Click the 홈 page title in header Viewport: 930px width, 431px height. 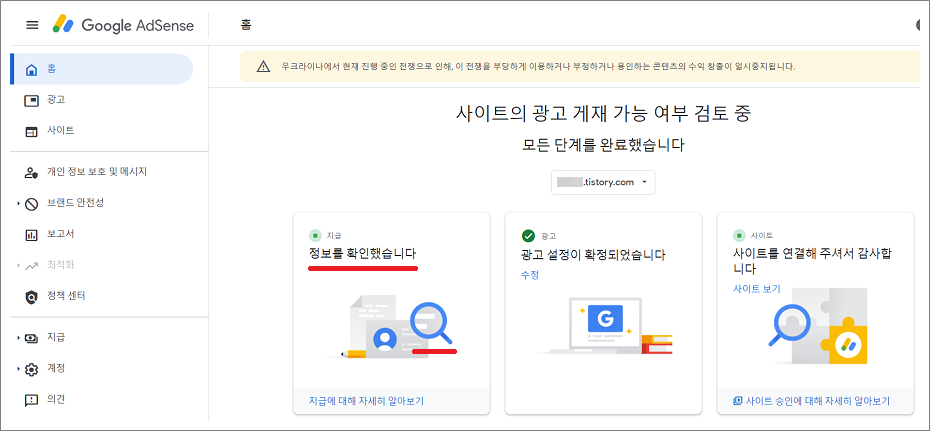(246, 25)
